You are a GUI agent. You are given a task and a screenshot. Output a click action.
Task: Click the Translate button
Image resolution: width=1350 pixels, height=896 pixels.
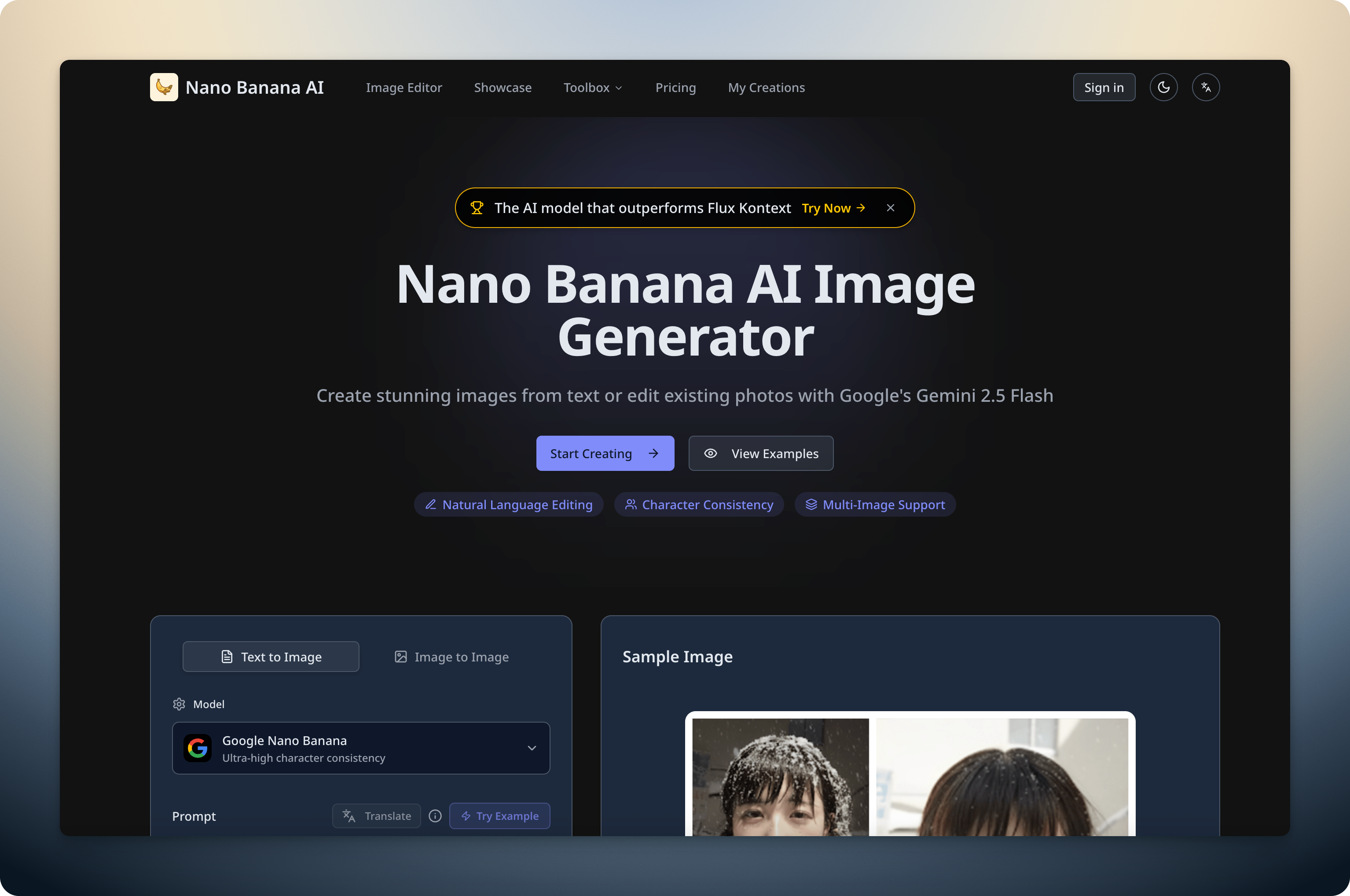377,816
